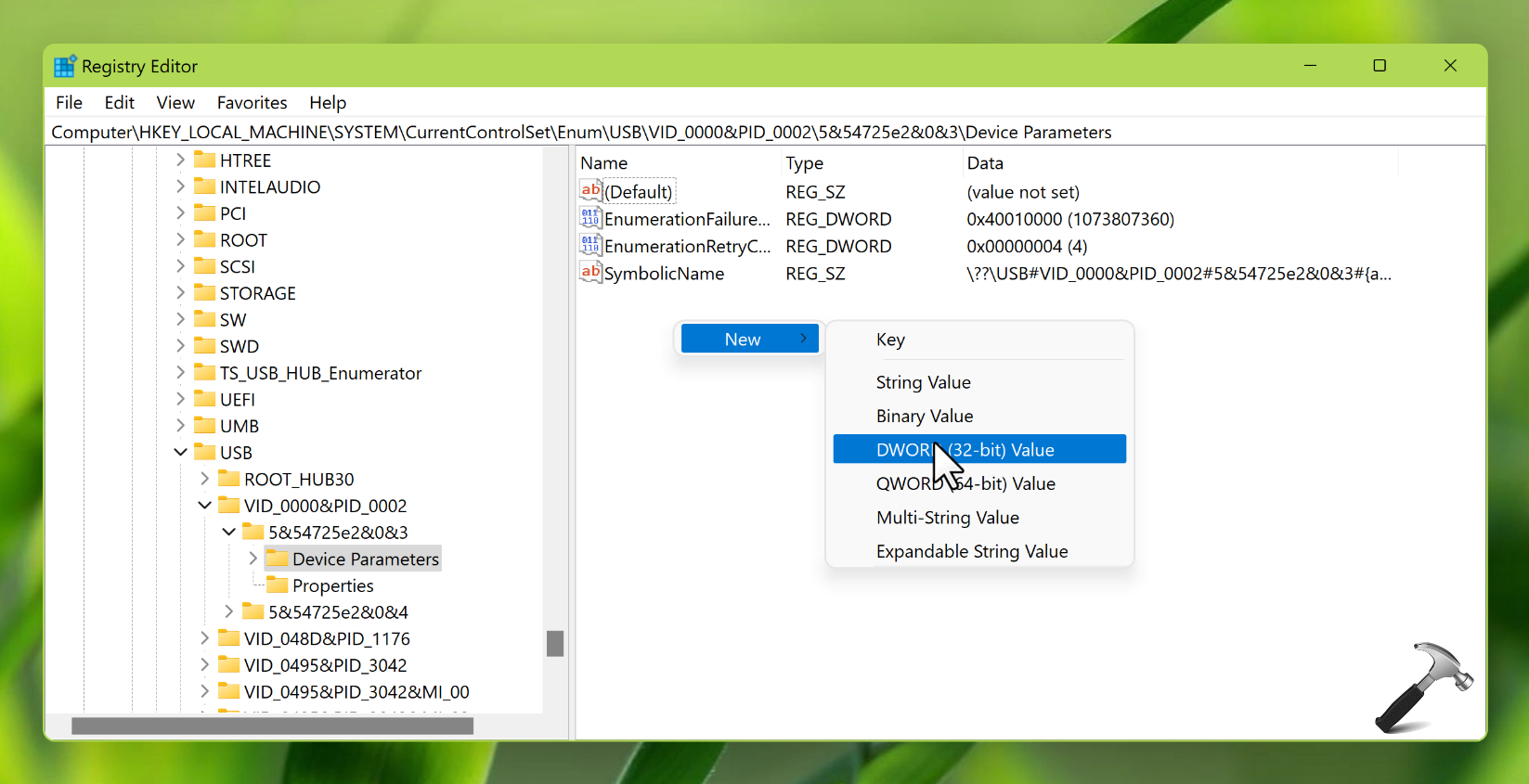The height and width of the screenshot is (784, 1529).
Task: Expand the Device Parameters key
Action: [253, 559]
